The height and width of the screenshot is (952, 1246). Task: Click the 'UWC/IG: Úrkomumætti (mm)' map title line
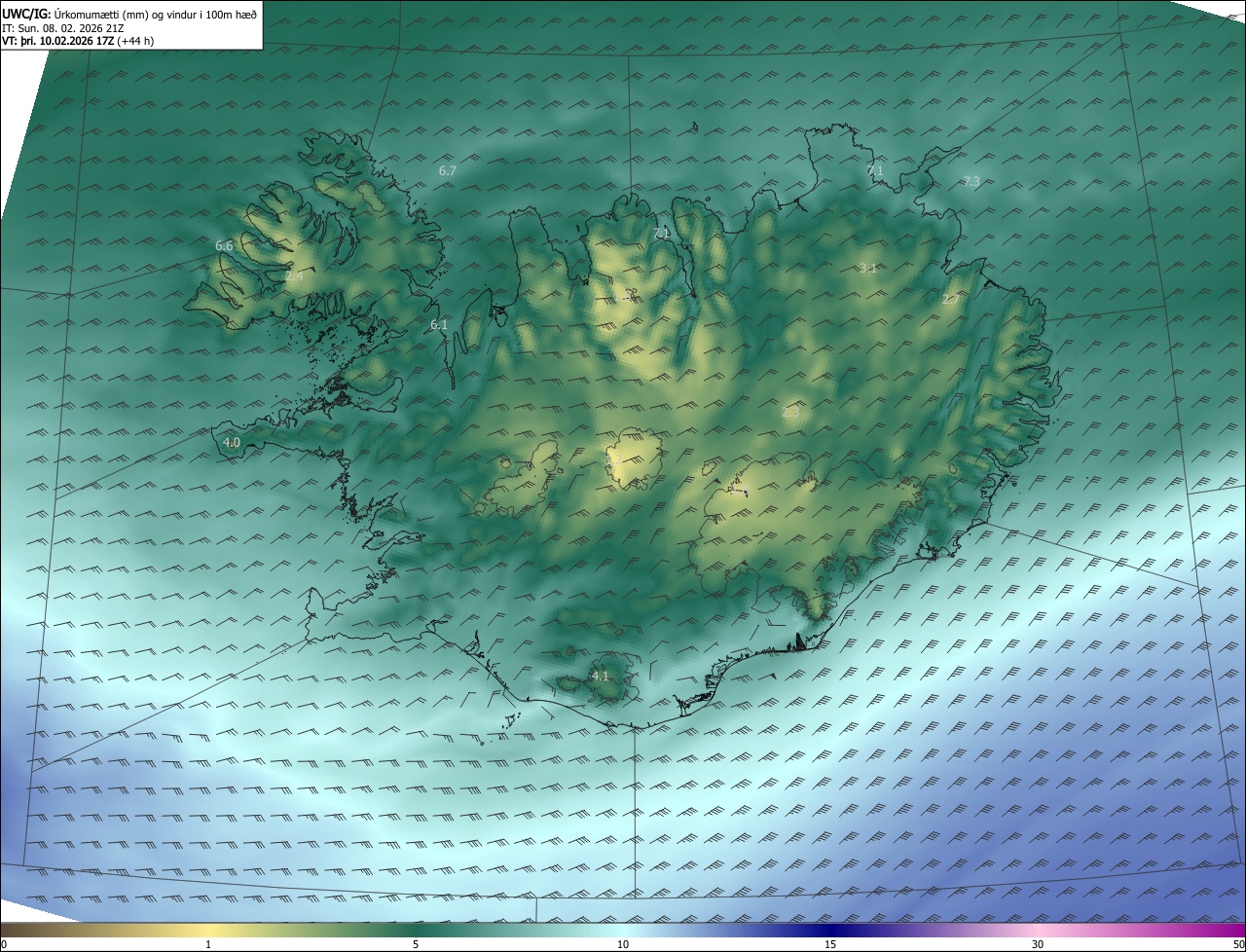pyautogui.click(x=129, y=15)
